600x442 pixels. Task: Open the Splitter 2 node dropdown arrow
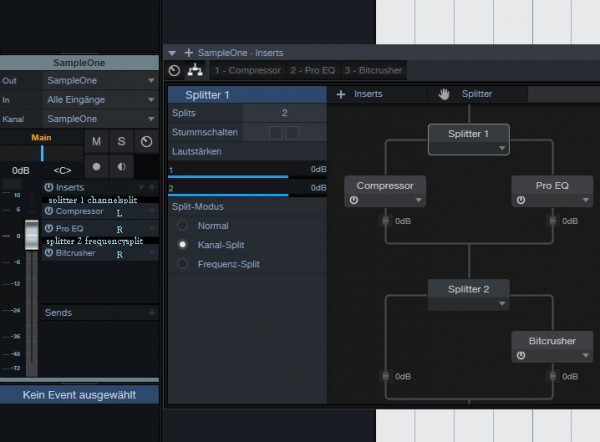click(x=502, y=303)
